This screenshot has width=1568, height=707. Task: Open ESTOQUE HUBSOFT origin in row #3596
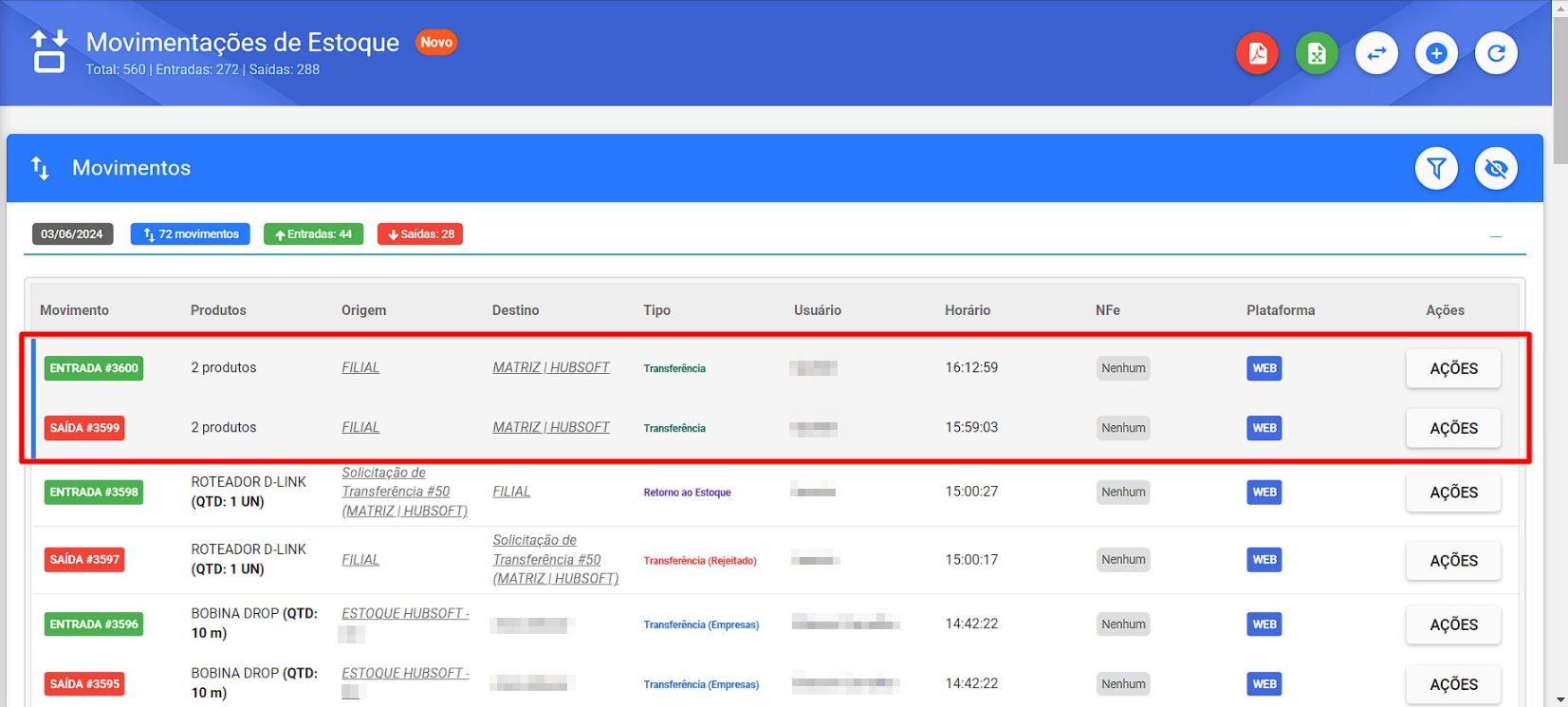405,614
